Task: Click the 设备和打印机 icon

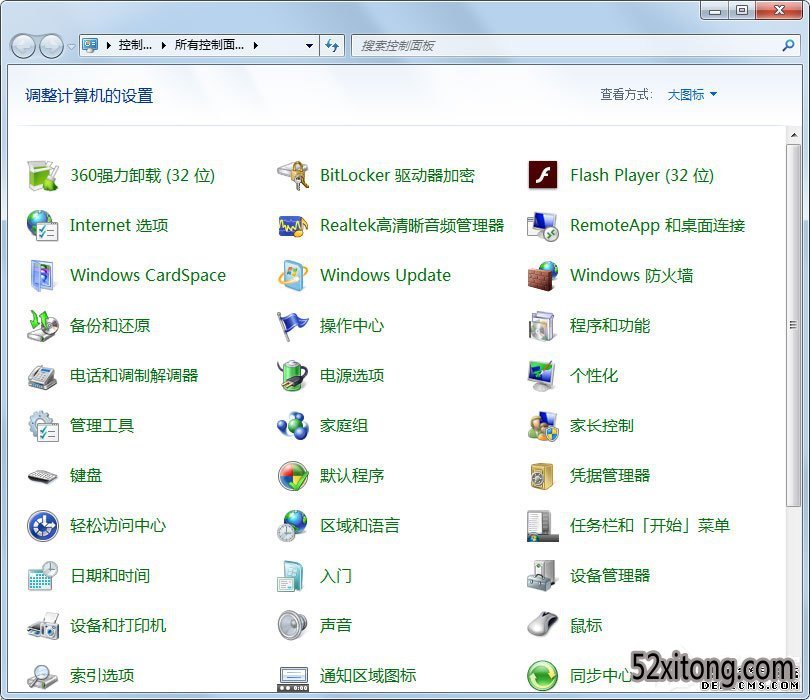Action: pos(43,625)
